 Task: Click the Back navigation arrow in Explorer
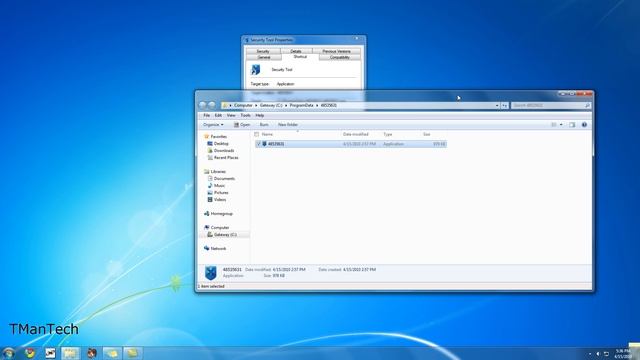(x=203, y=105)
